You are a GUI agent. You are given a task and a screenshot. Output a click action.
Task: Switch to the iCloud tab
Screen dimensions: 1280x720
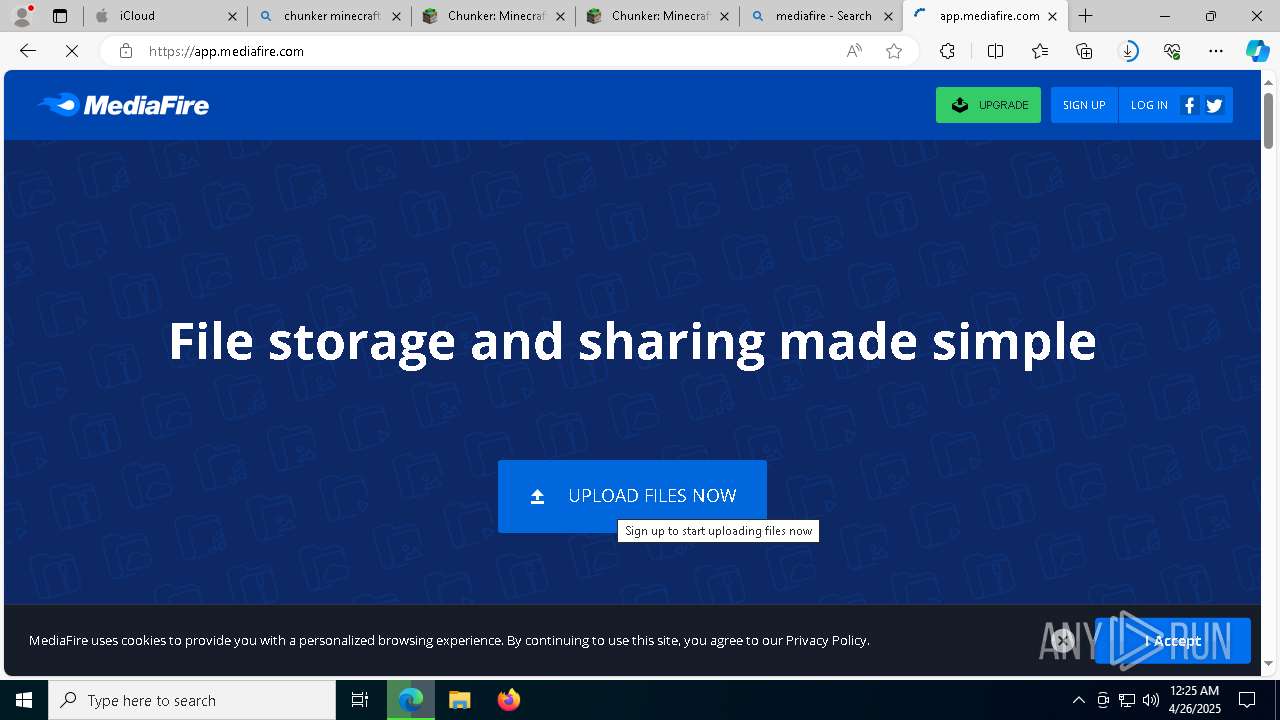point(165,16)
